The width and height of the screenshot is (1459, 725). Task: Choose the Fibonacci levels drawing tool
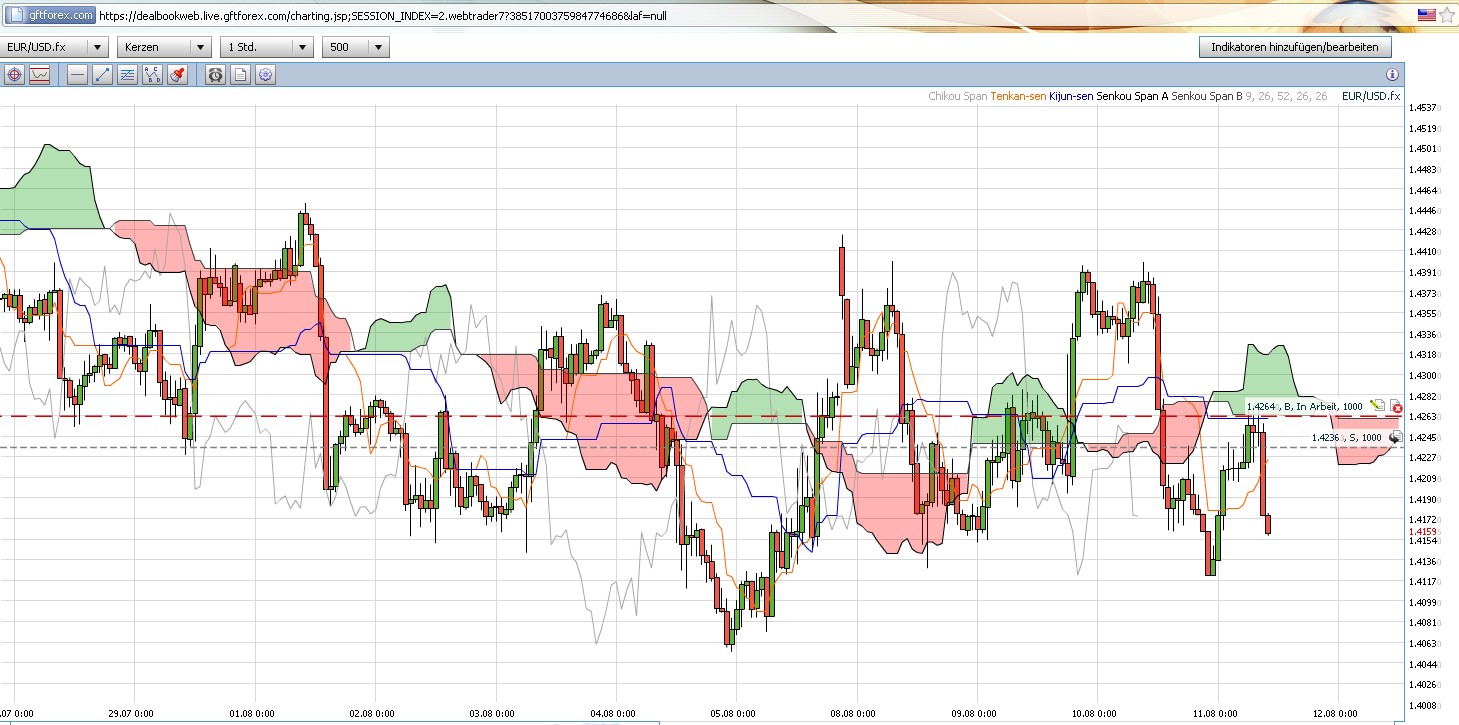point(127,75)
